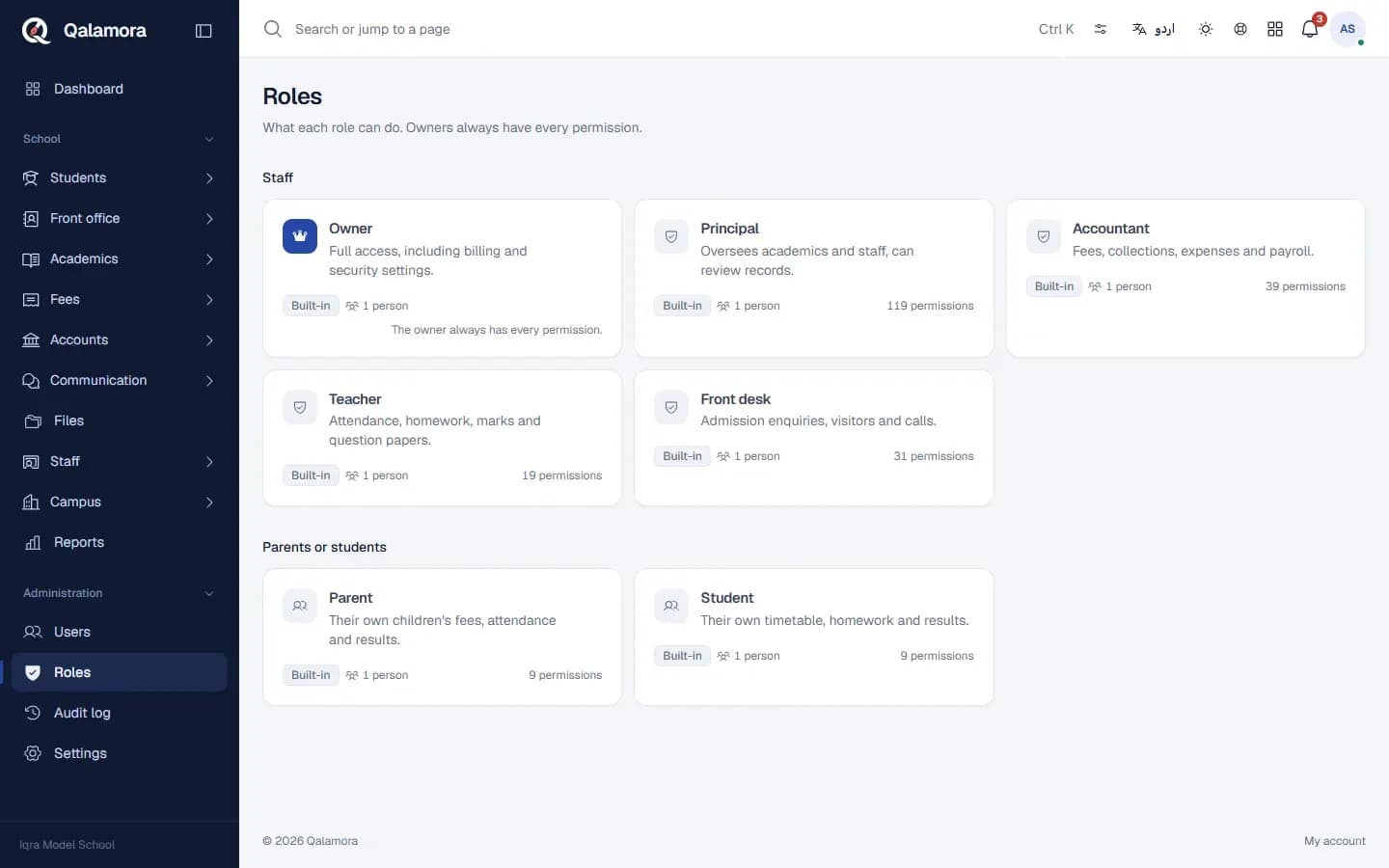Open the Audit log page
Screen dimensions: 1389x868
click(x=120, y=713)
